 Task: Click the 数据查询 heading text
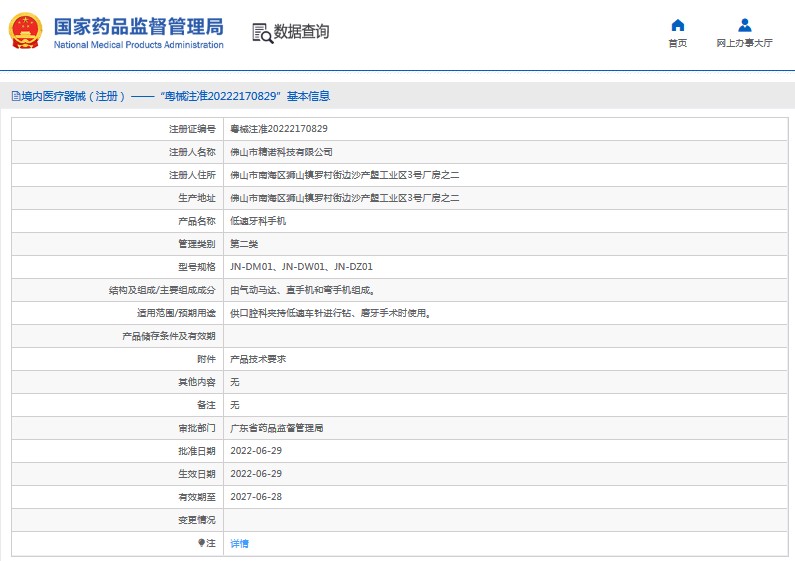pyautogui.click(x=302, y=31)
